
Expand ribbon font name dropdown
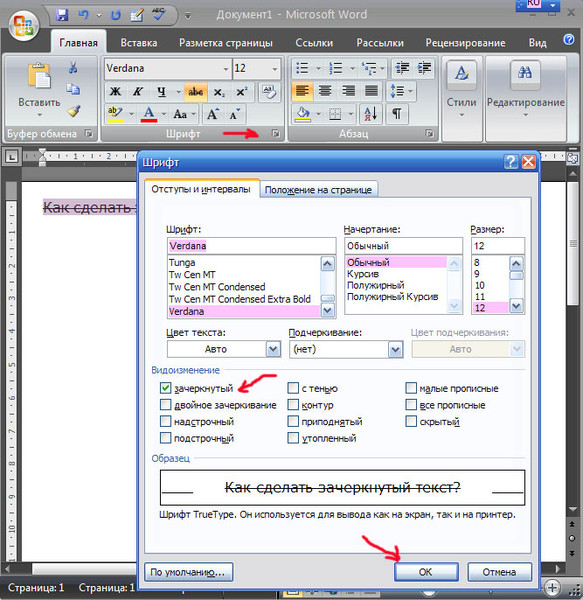pos(226,69)
